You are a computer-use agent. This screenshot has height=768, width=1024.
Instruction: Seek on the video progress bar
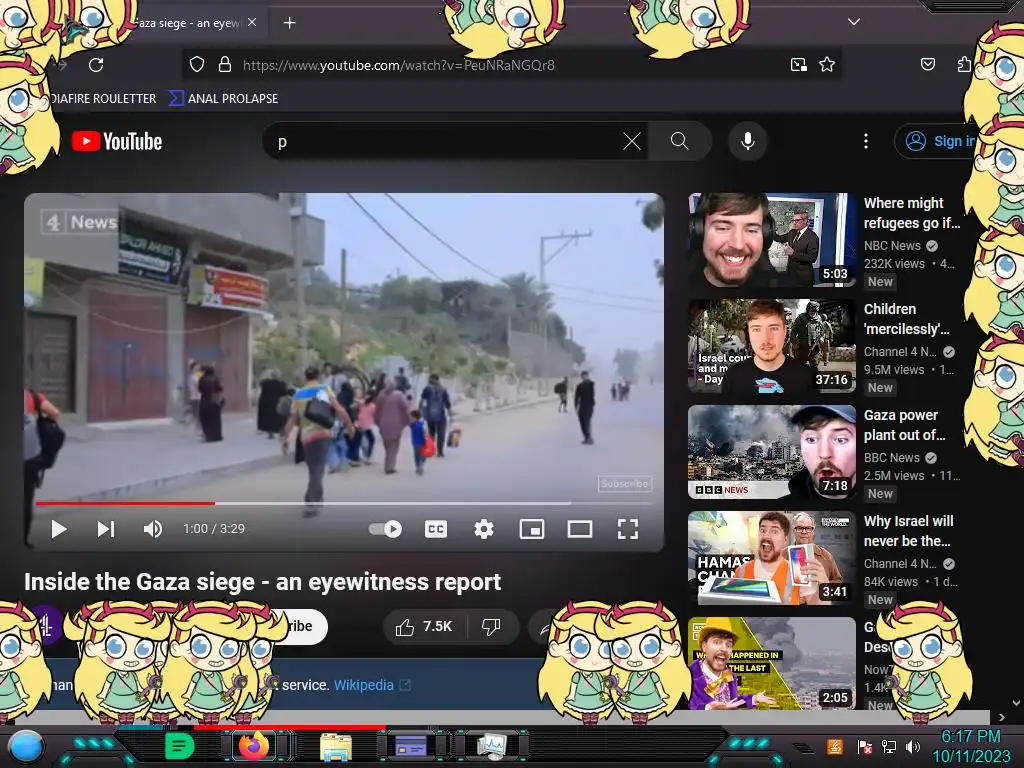tap(344, 504)
